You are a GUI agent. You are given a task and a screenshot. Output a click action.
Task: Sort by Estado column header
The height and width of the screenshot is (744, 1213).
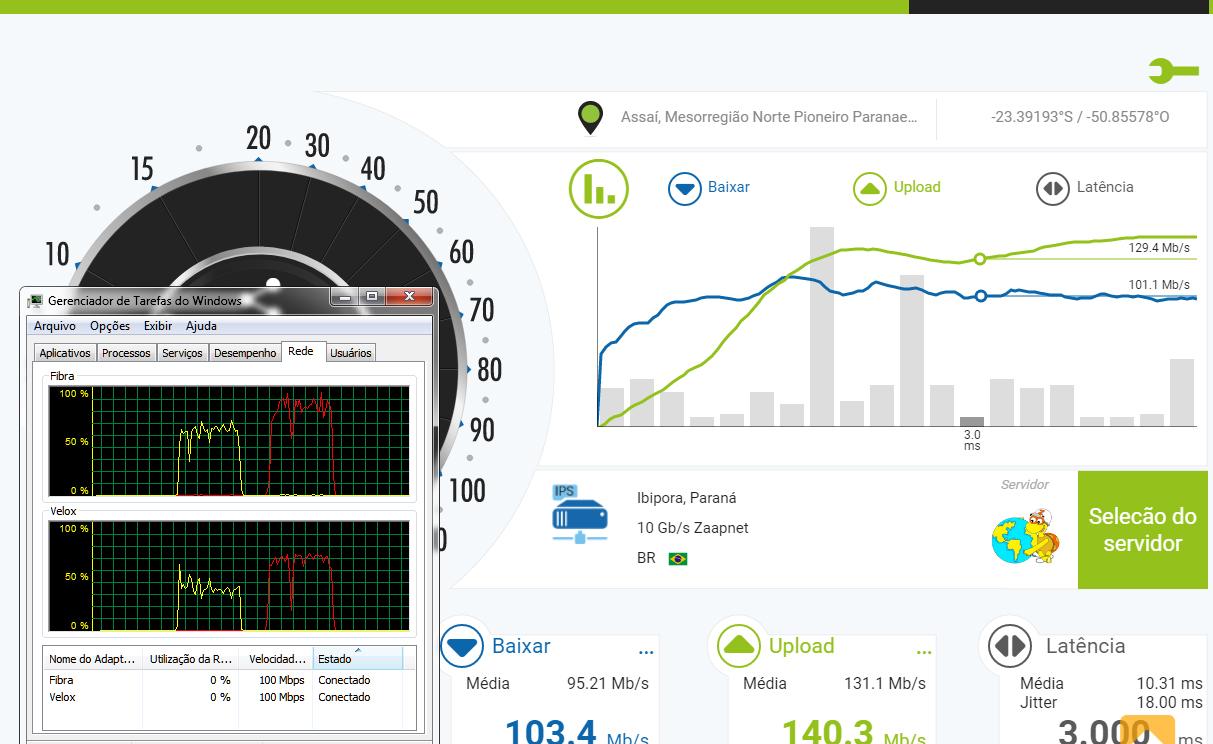pyautogui.click(x=358, y=659)
